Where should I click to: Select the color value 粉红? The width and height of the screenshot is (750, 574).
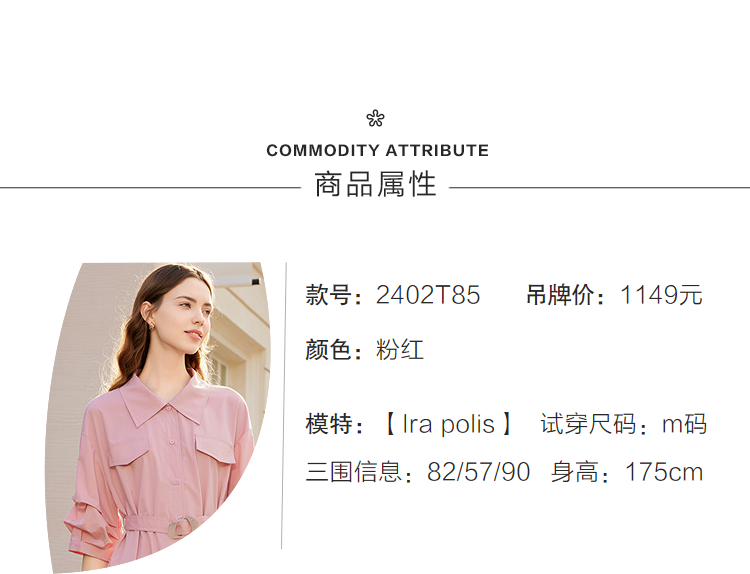click(x=400, y=350)
